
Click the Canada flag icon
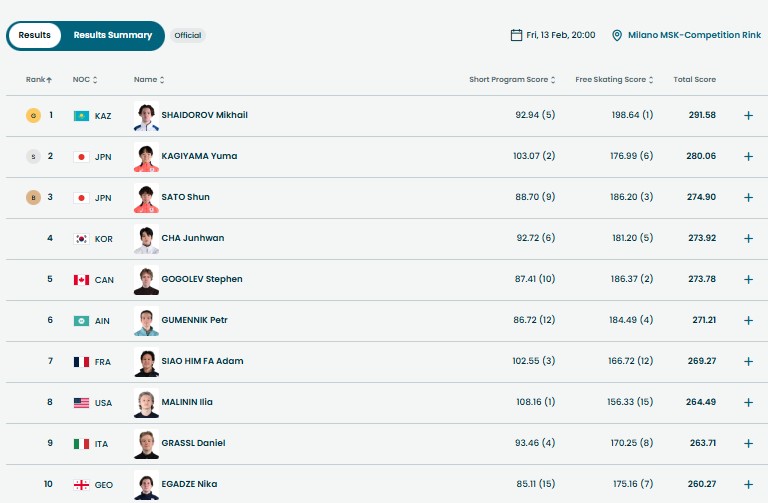click(x=81, y=279)
